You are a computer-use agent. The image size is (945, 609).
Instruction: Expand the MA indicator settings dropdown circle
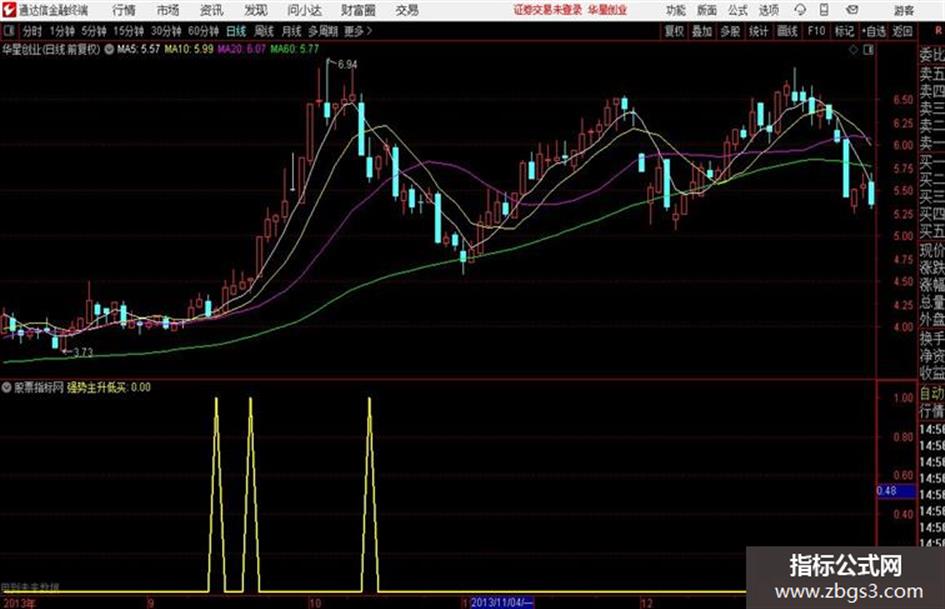(x=109, y=49)
